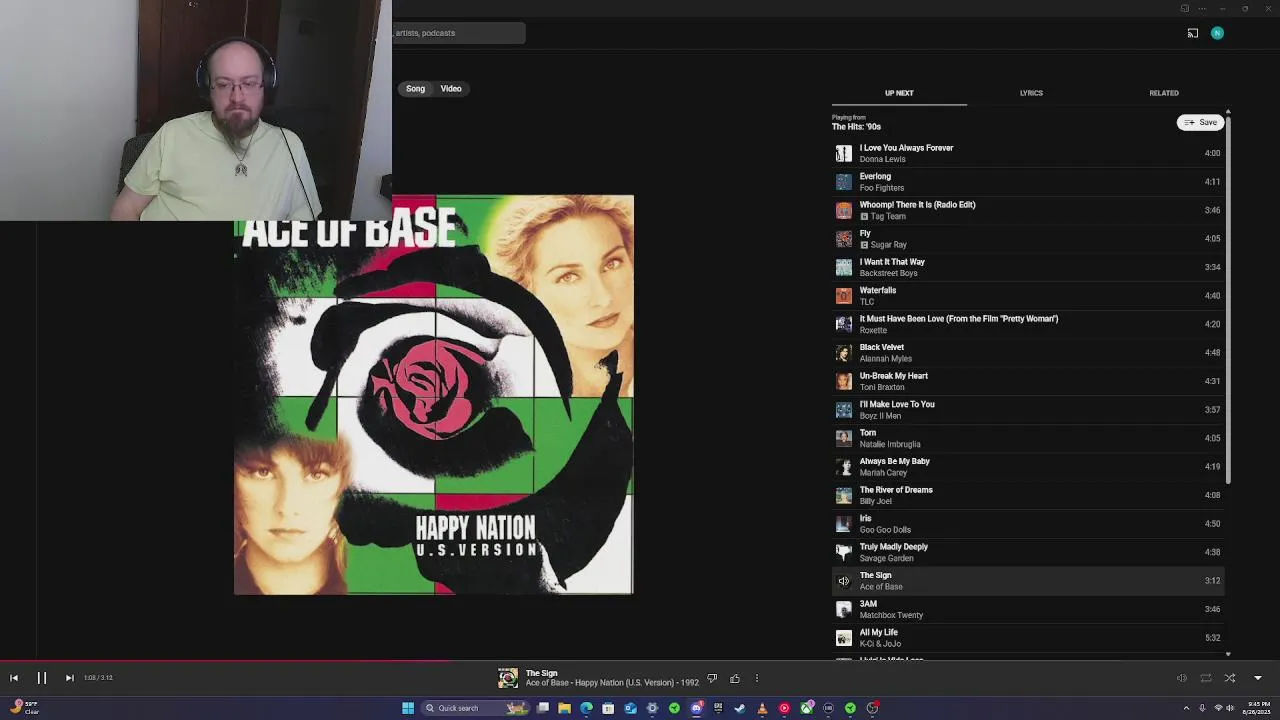This screenshot has width=1280, height=720.
Task: Play I'll Make Love To You
Action: tap(1028, 410)
